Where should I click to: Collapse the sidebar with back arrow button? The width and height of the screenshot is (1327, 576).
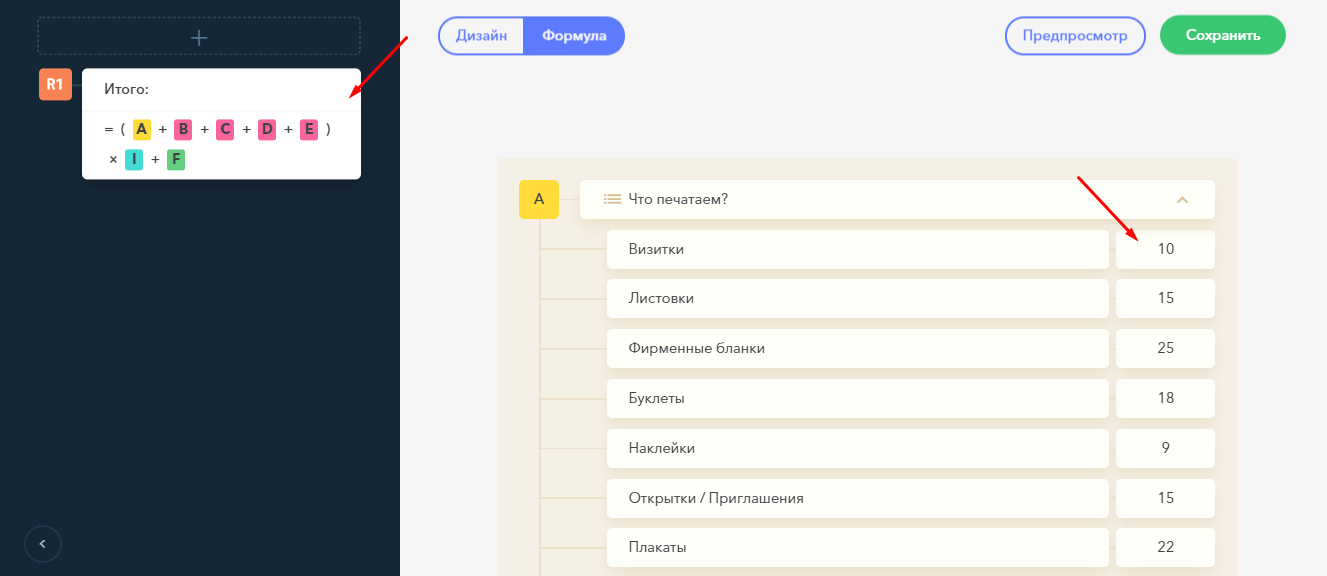tap(43, 544)
